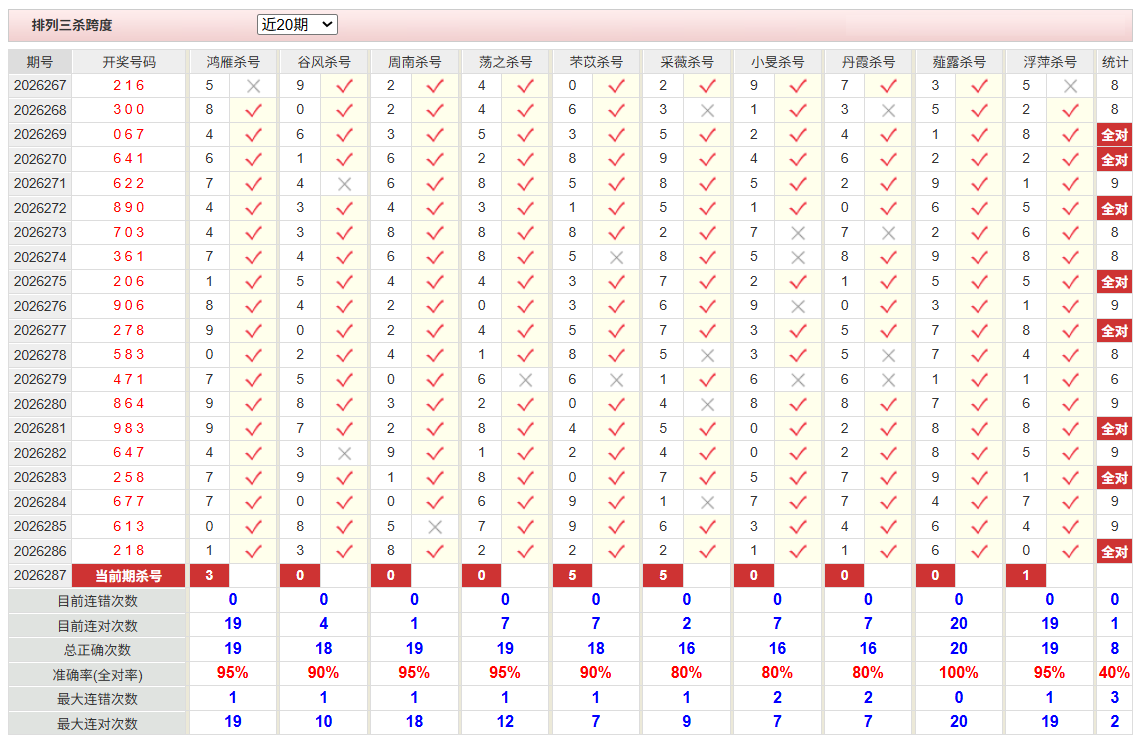Click the X mark for 谷风杀号 in row 2026282
Screen dimensions: 1140x744
[345, 453]
